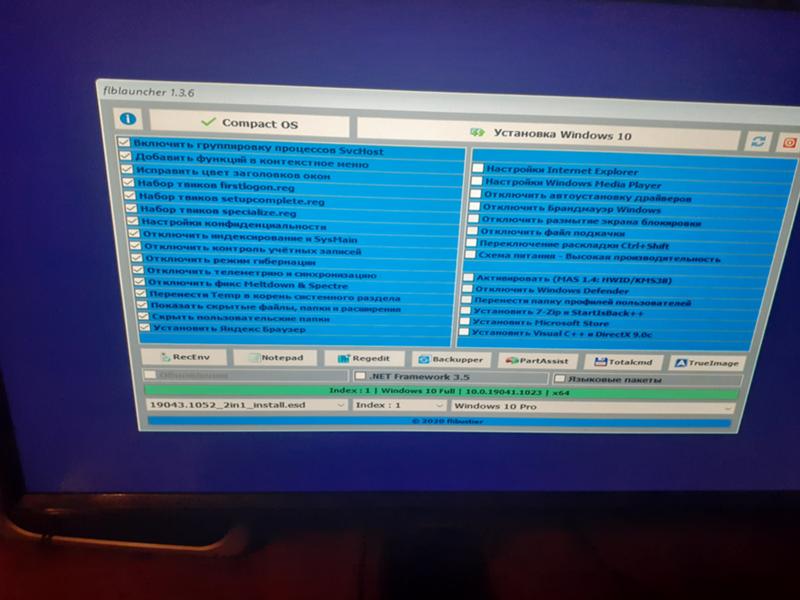
Task: Check Установить Microsoft Store
Action: (464, 321)
